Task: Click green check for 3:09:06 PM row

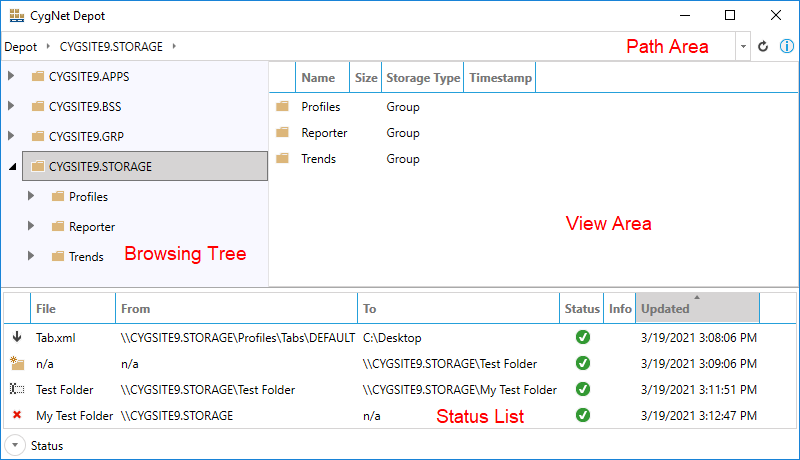Action: point(583,363)
